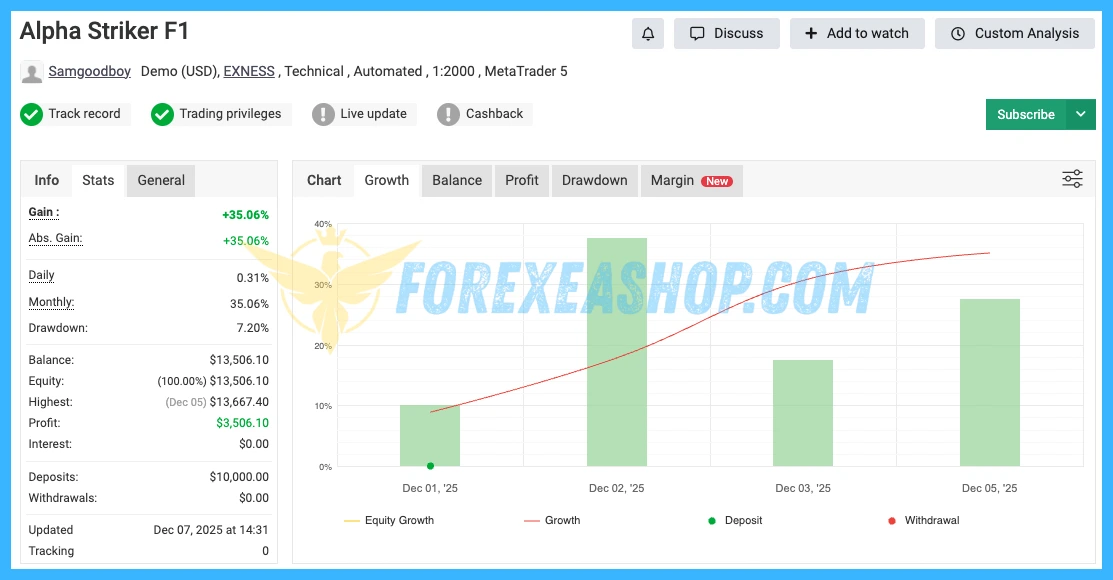Toggle Withdrawal legend marker
The width and height of the screenshot is (1113, 580).
coord(923,520)
